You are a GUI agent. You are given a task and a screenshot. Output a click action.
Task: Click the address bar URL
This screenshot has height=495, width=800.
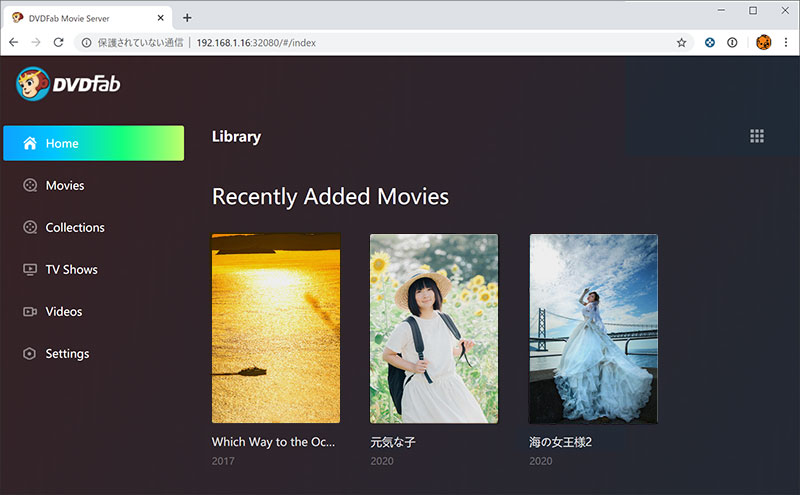click(x=256, y=43)
